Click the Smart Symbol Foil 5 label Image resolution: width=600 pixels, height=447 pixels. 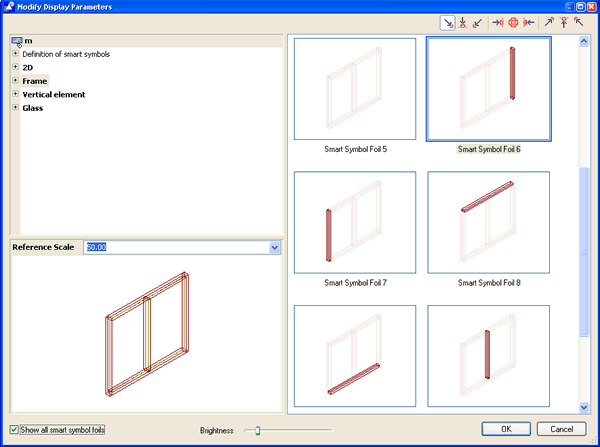355,149
